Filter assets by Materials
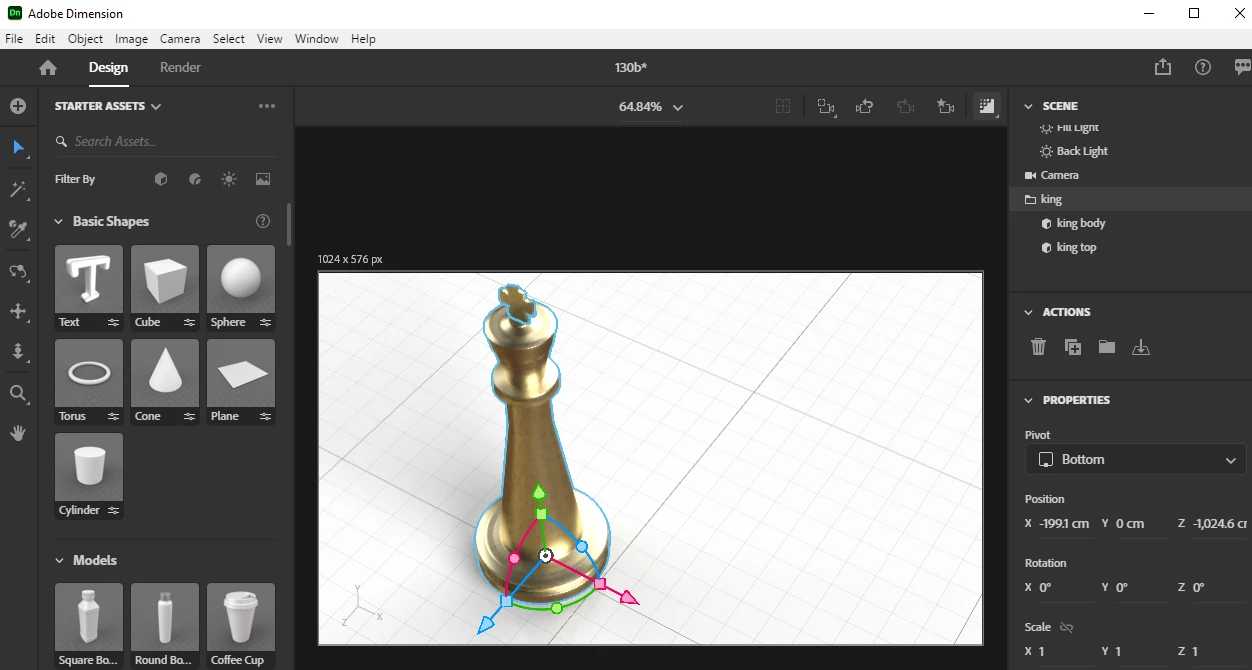Image resolution: width=1252 pixels, height=670 pixels. (195, 179)
